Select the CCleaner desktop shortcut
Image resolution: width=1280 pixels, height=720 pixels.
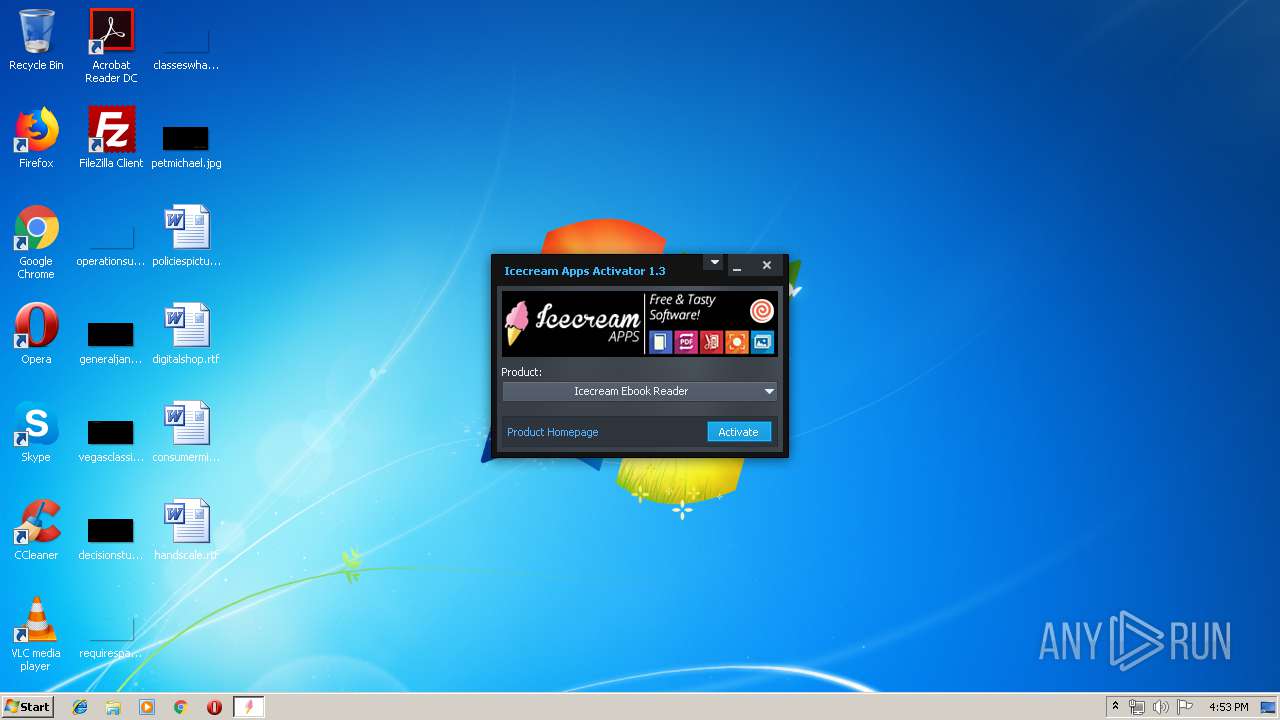(x=36, y=530)
